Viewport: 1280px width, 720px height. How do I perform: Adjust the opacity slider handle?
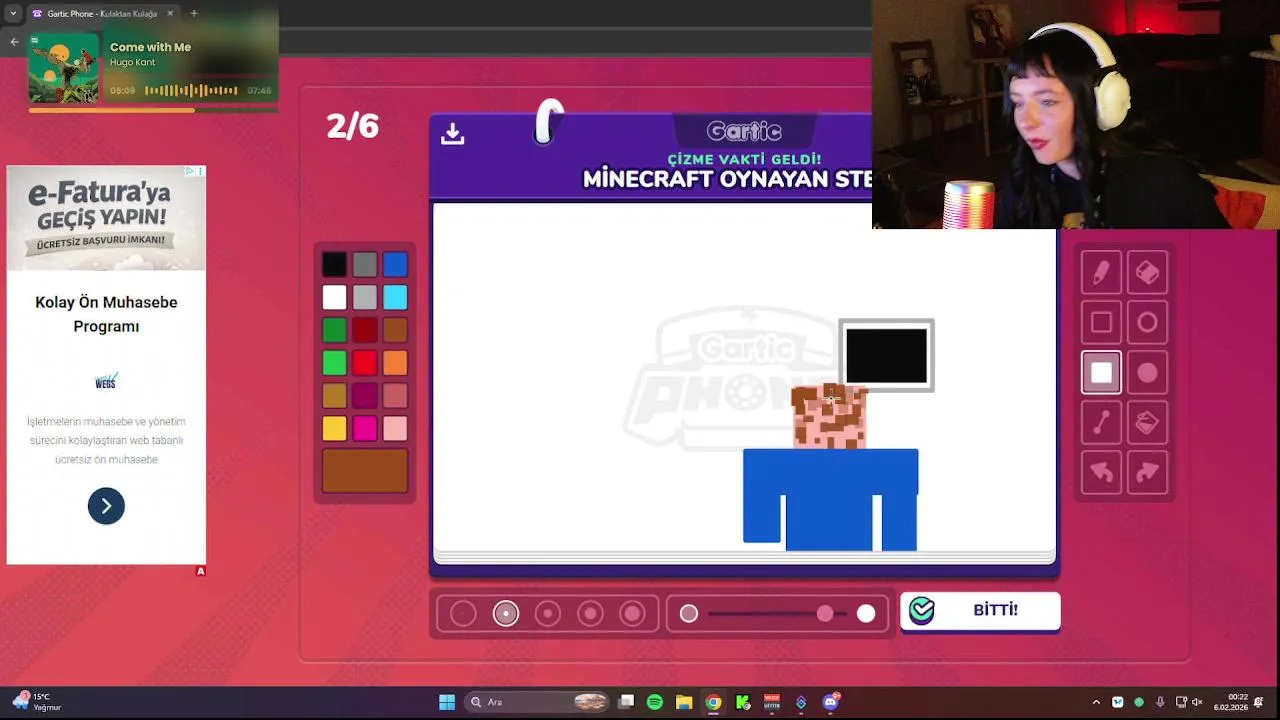tap(825, 614)
